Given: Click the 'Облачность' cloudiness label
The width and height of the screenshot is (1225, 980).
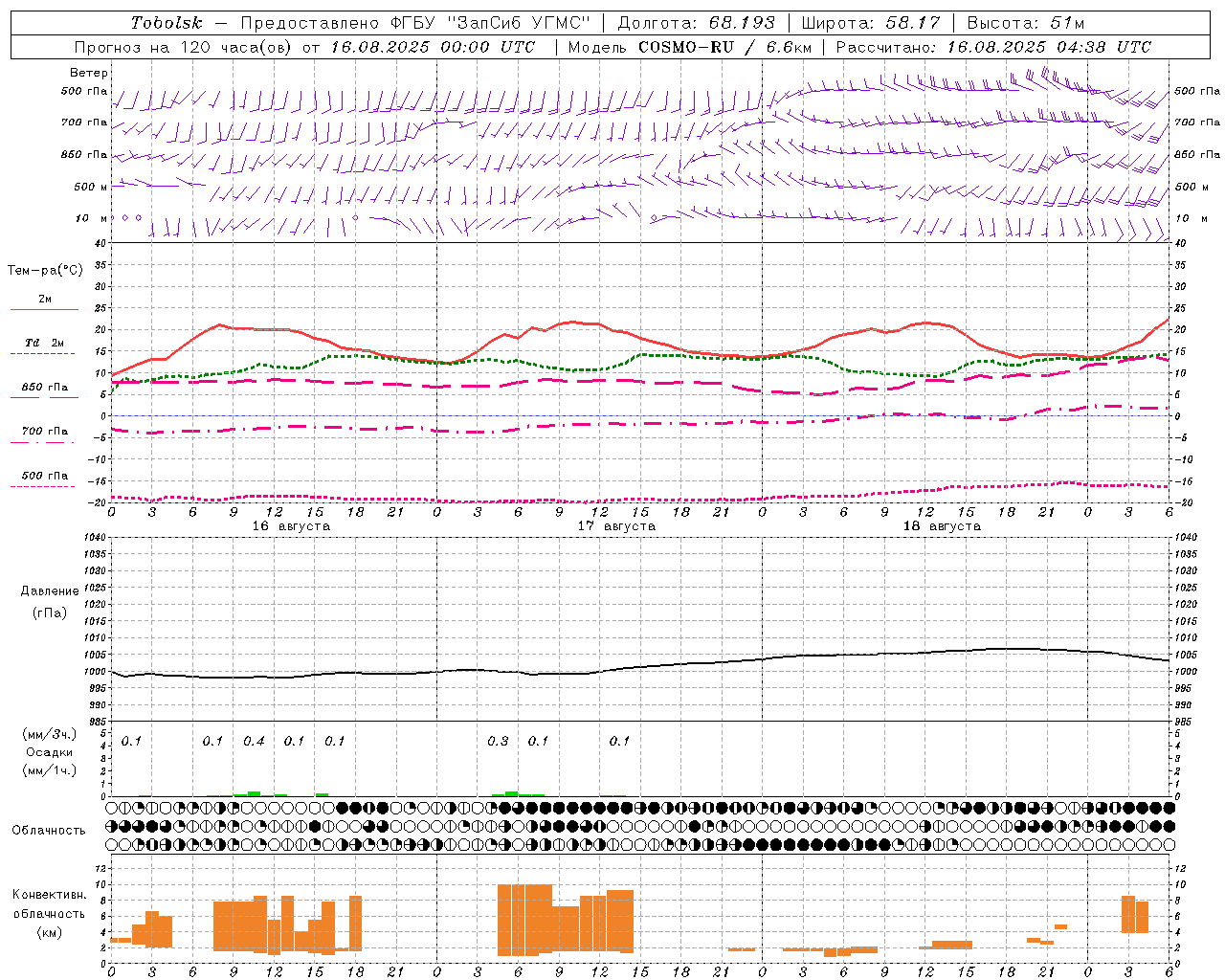Looking at the screenshot, I should (49, 831).
